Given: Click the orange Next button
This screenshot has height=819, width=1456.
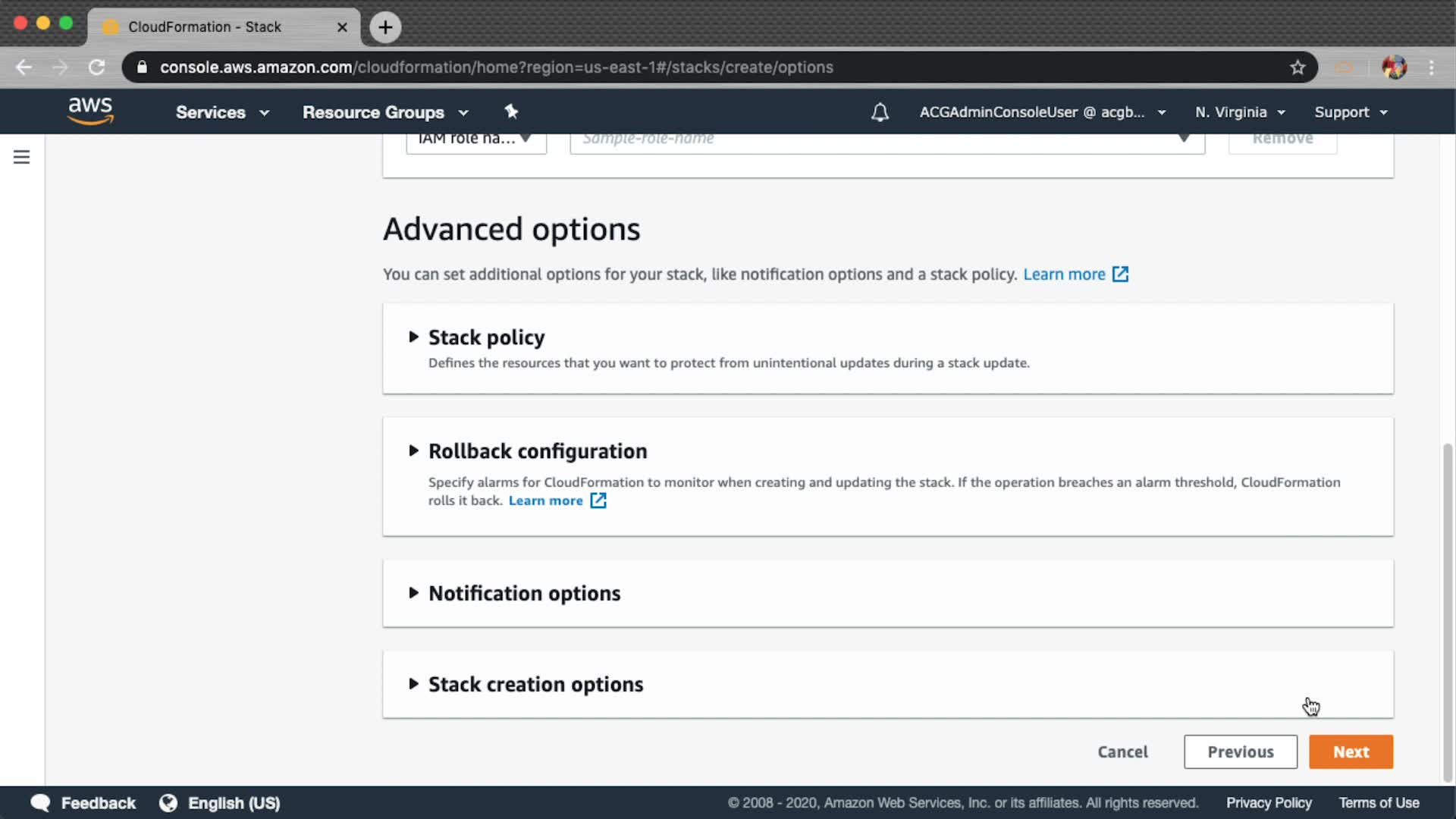Looking at the screenshot, I should point(1351,752).
